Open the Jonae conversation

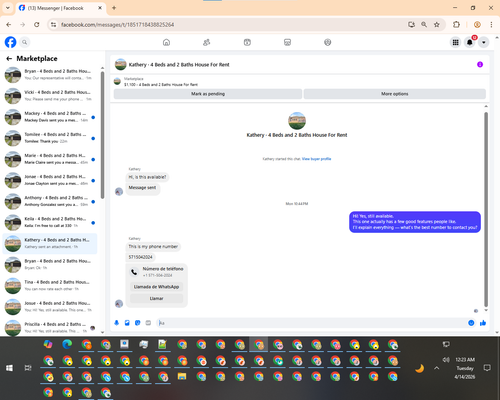(x=50, y=180)
